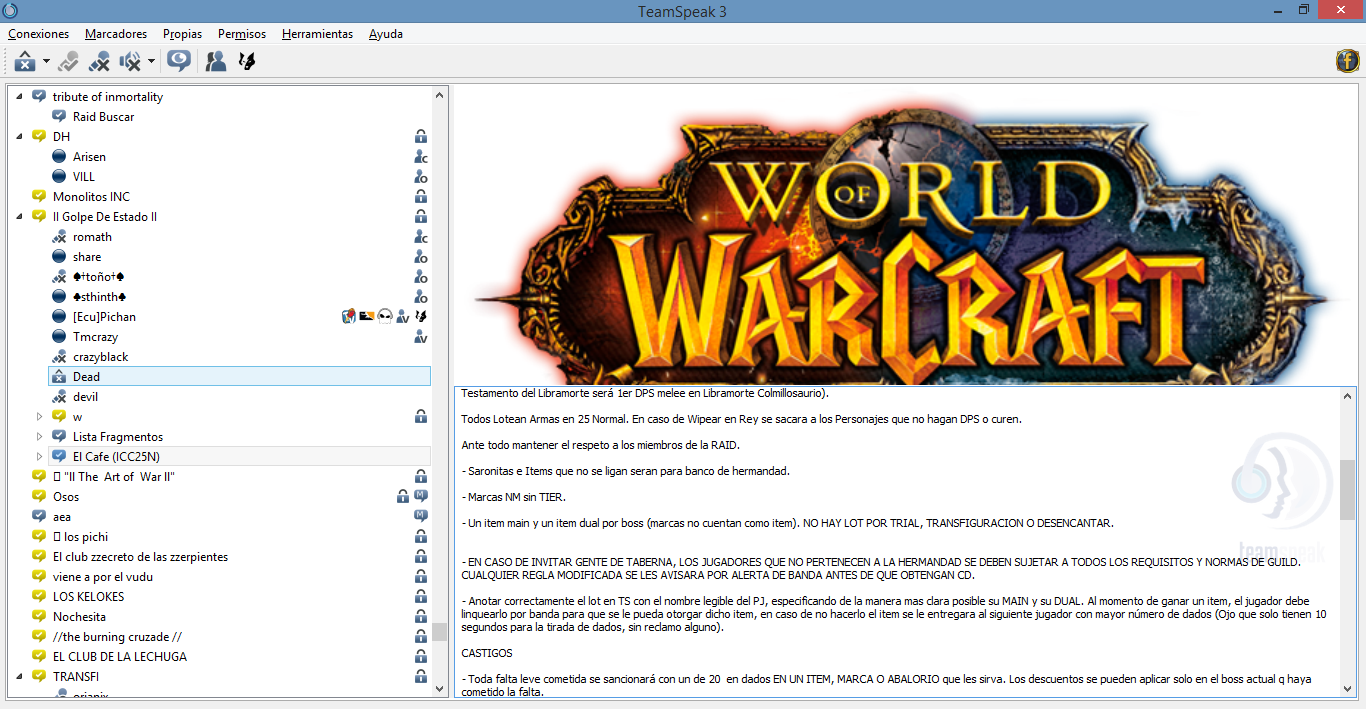Click the padlock icon on Osos channel
The width and height of the screenshot is (1366, 709).
click(403, 497)
